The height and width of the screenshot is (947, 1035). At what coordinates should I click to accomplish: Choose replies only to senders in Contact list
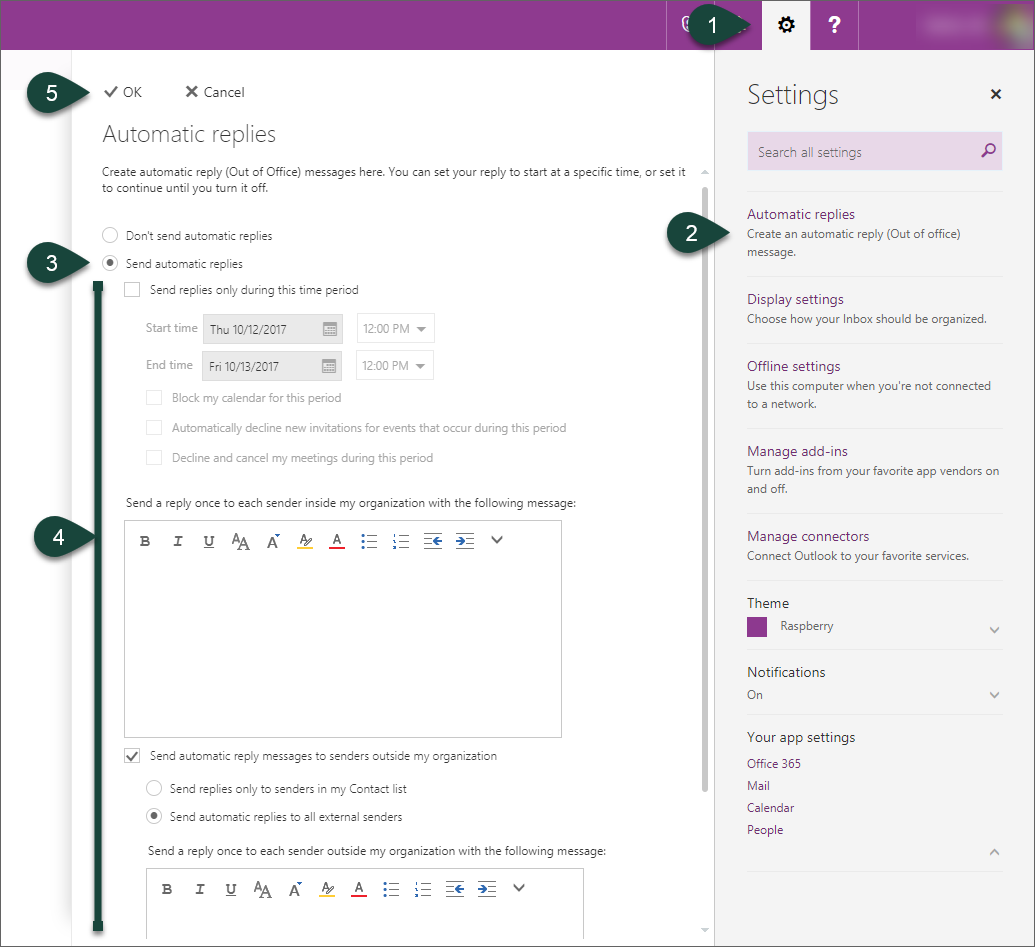(154, 788)
